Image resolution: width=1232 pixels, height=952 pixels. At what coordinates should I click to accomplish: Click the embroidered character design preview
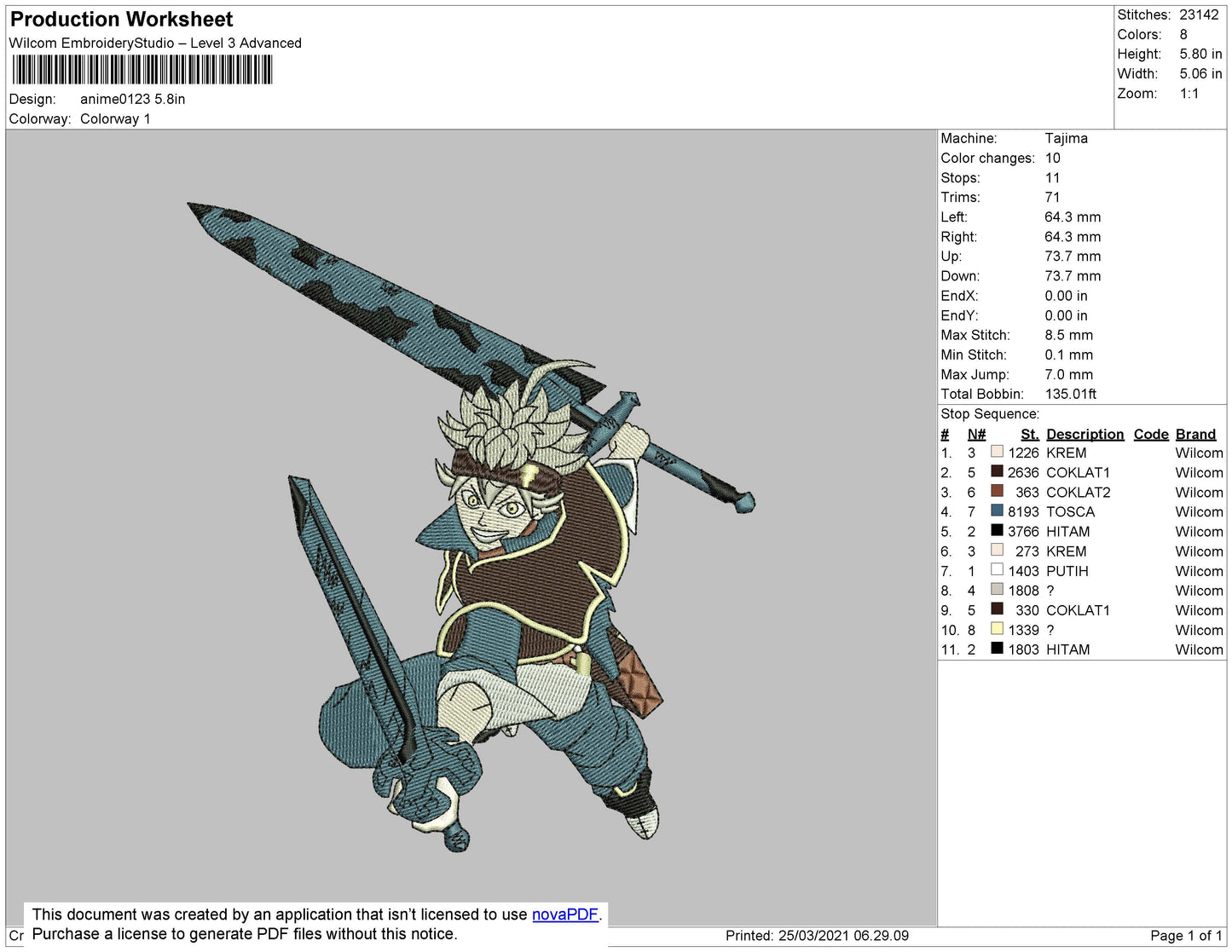pyautogui.click(x=471, y=527)
